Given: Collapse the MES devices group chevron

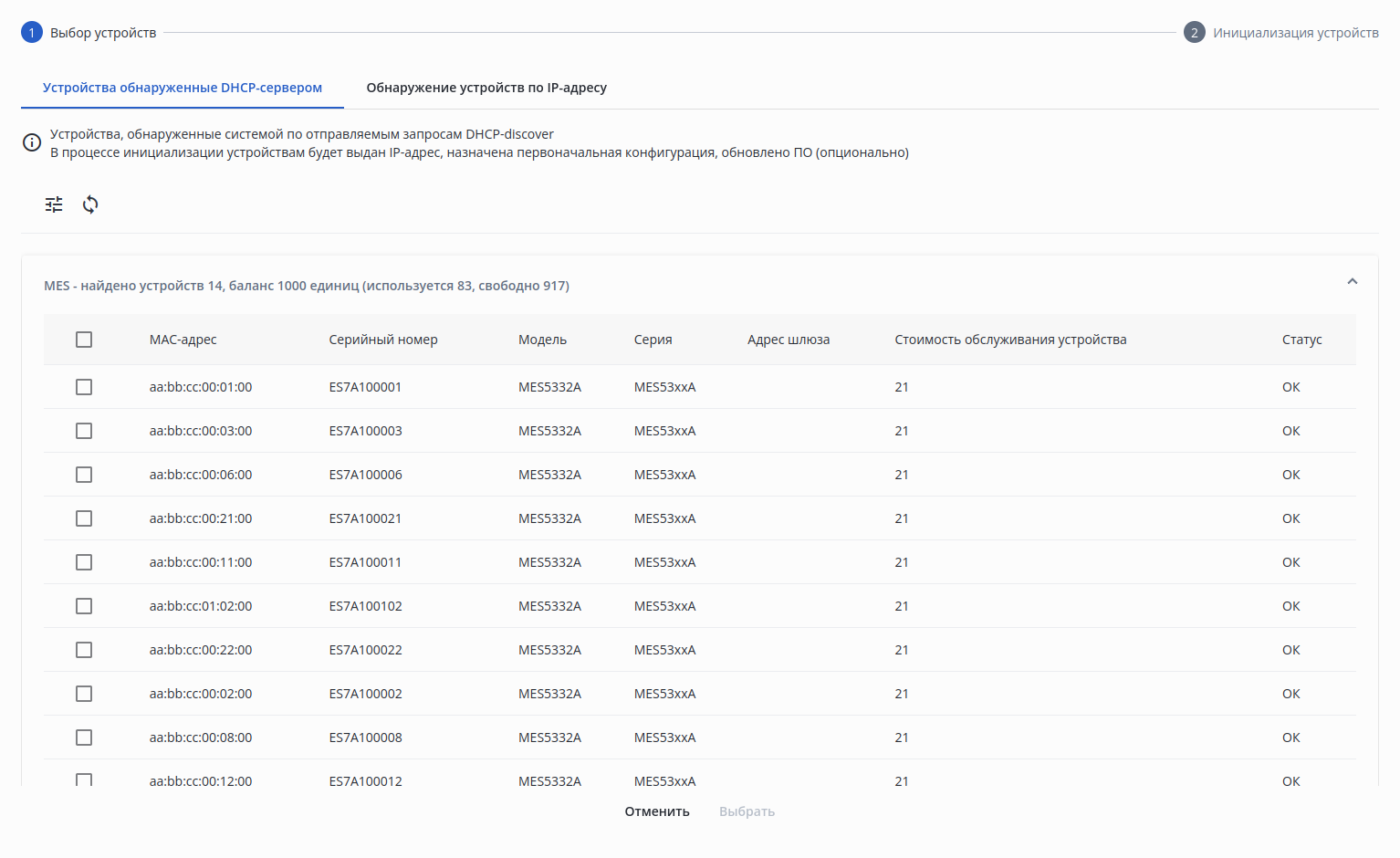Looking at the screenshot, I should pyautogui.click(x=1352, y=282).
